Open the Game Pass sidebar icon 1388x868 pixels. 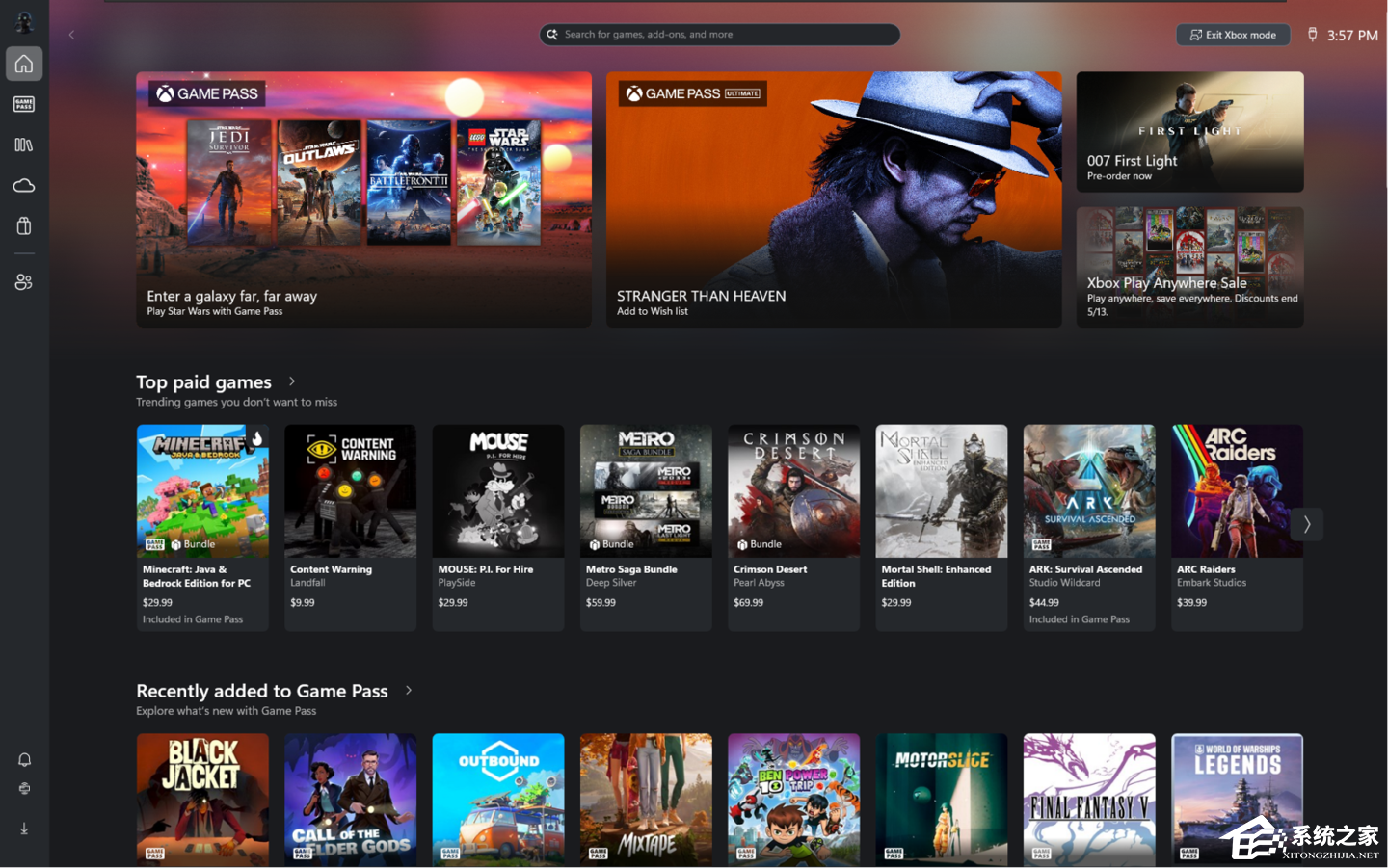point(24,104)
